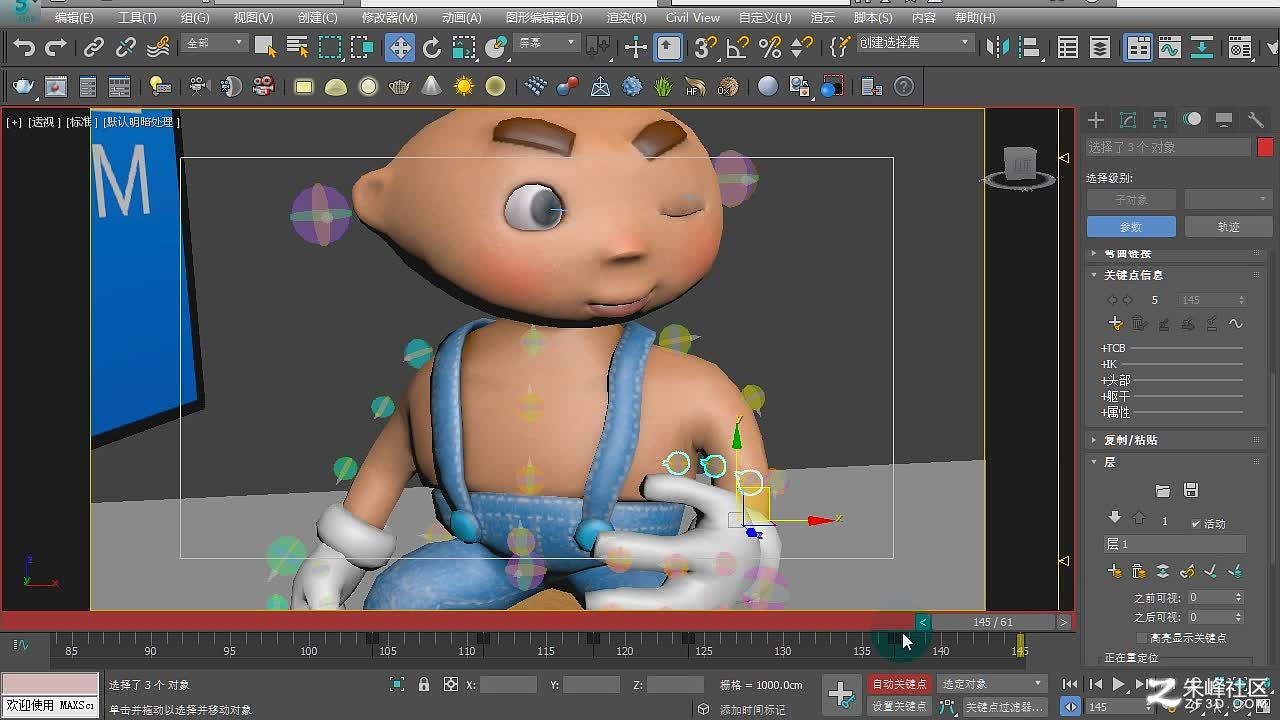
Task: Click the Undo arrow icon
Action: tap(24, 47)
